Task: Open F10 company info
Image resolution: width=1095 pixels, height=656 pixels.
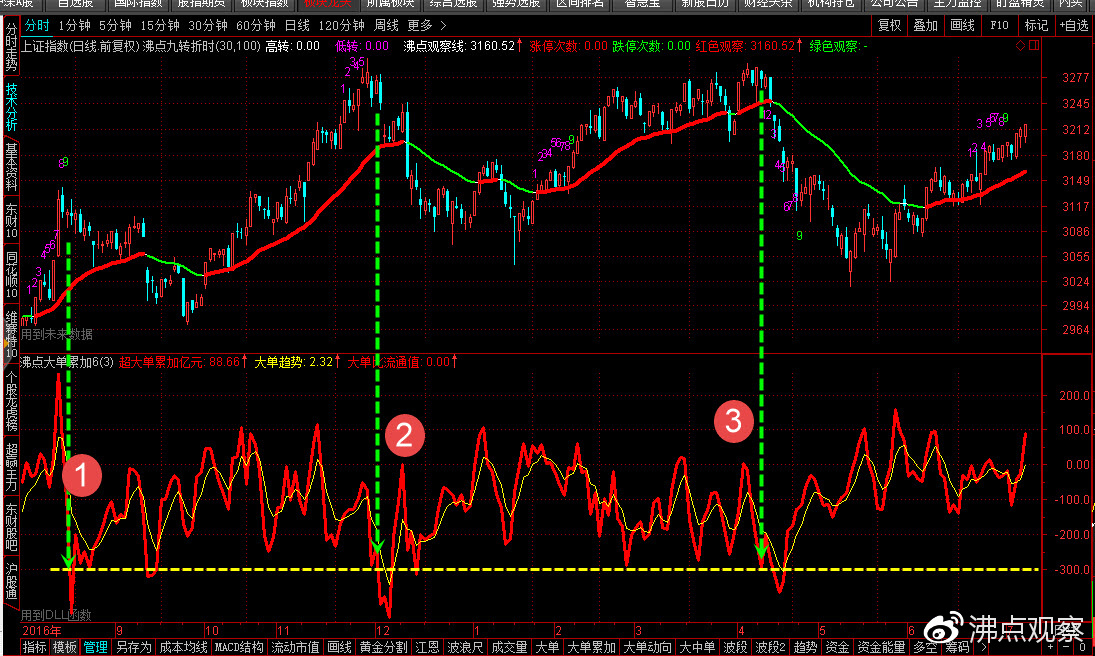Action: [999, 26]
